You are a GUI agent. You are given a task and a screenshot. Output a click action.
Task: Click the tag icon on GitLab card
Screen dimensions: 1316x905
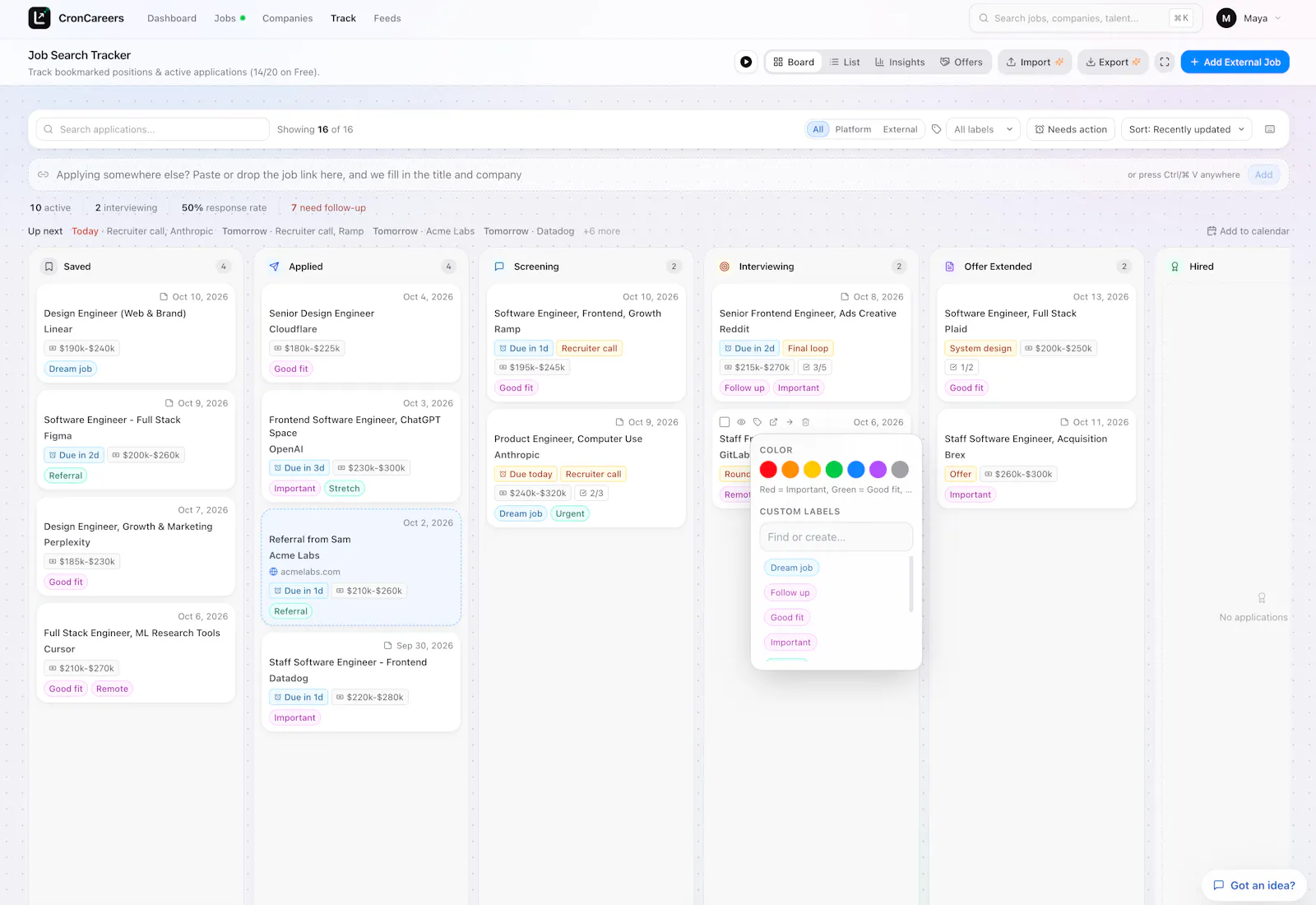(x=758, y=422)
